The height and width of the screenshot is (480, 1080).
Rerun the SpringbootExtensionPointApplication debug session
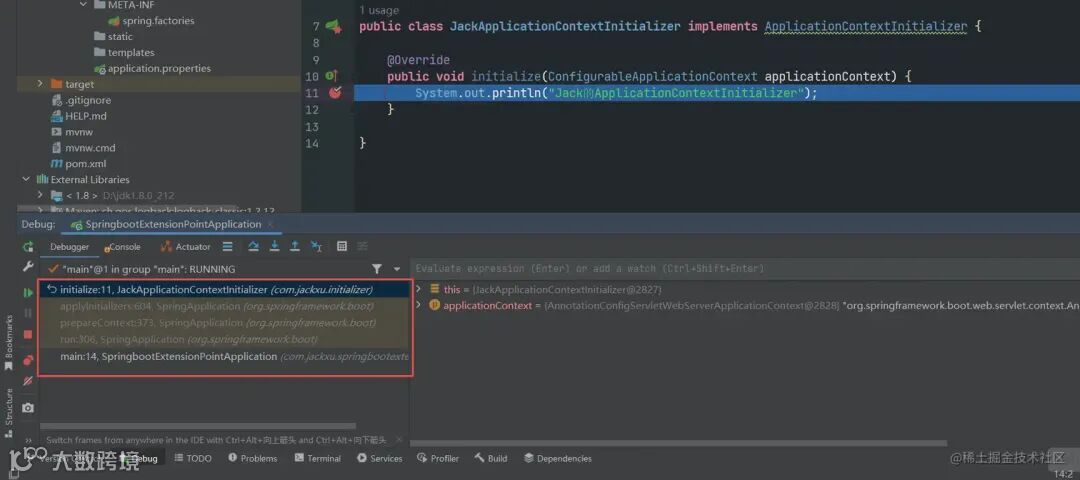pyautogui.click(x=28, y=247)
